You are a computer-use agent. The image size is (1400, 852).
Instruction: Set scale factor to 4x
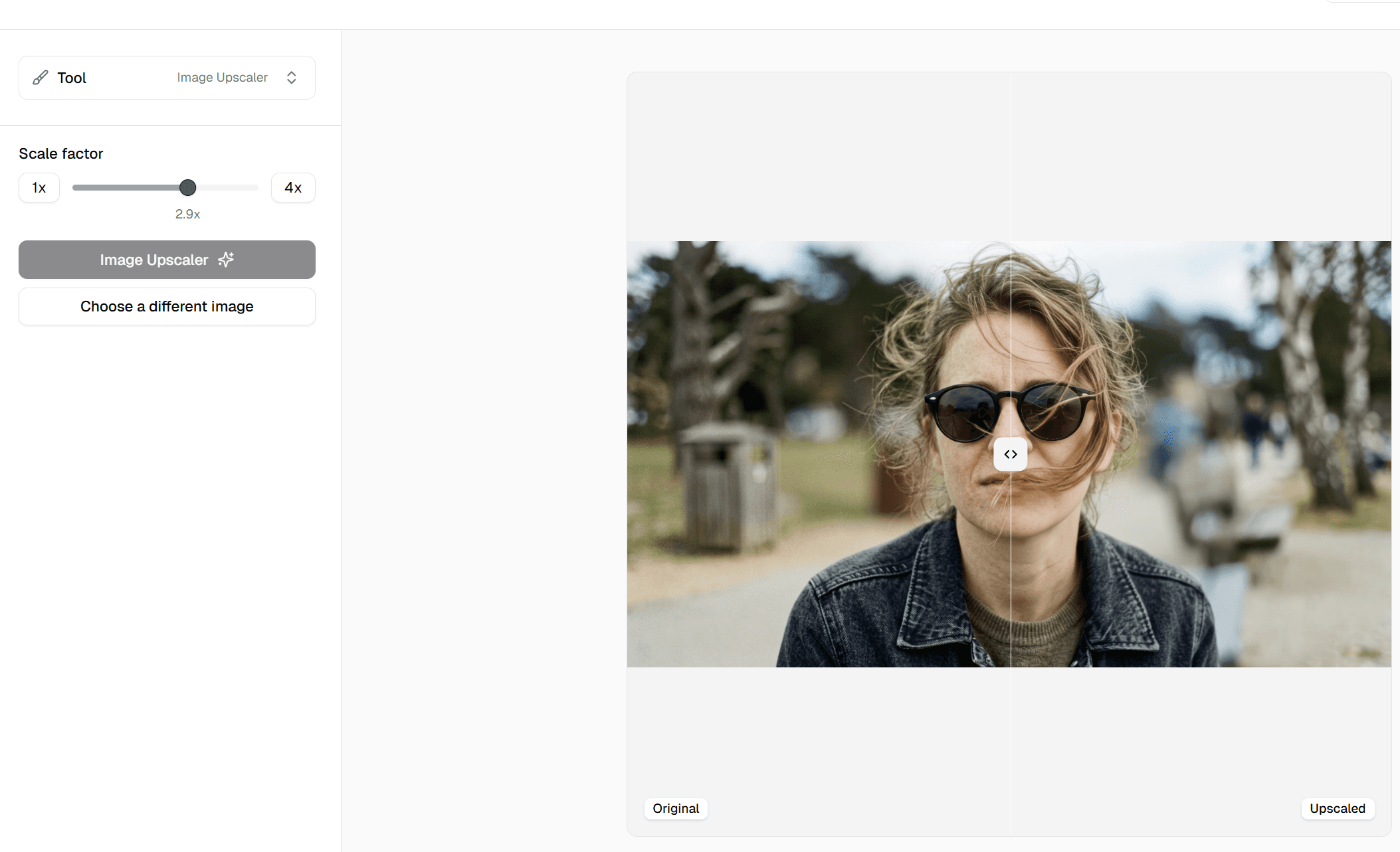click(293, 188)
